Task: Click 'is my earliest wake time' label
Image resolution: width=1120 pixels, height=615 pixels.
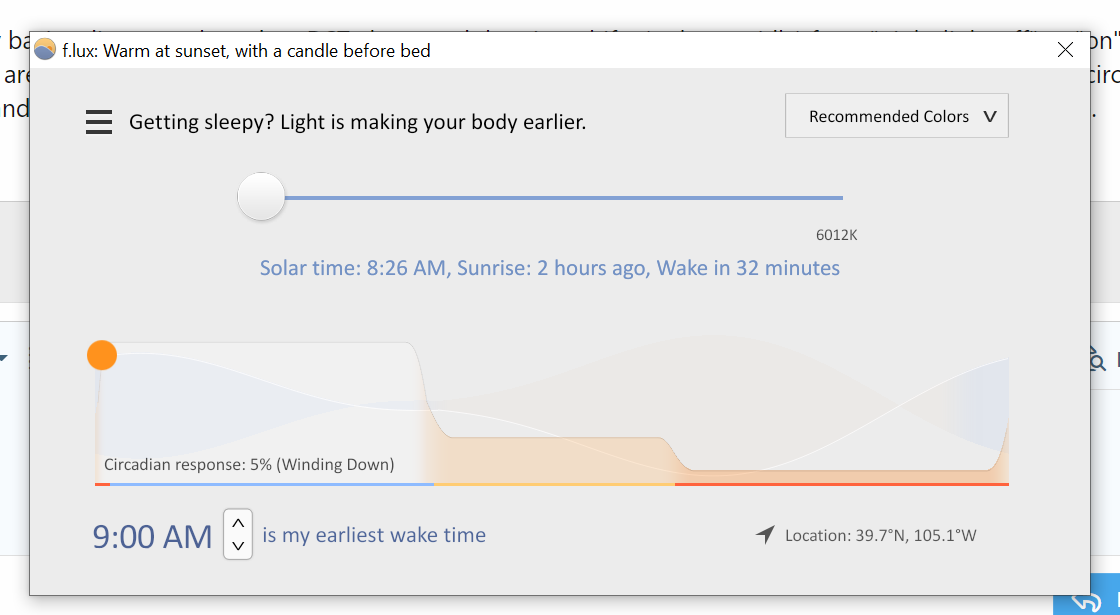Action: 374,535
